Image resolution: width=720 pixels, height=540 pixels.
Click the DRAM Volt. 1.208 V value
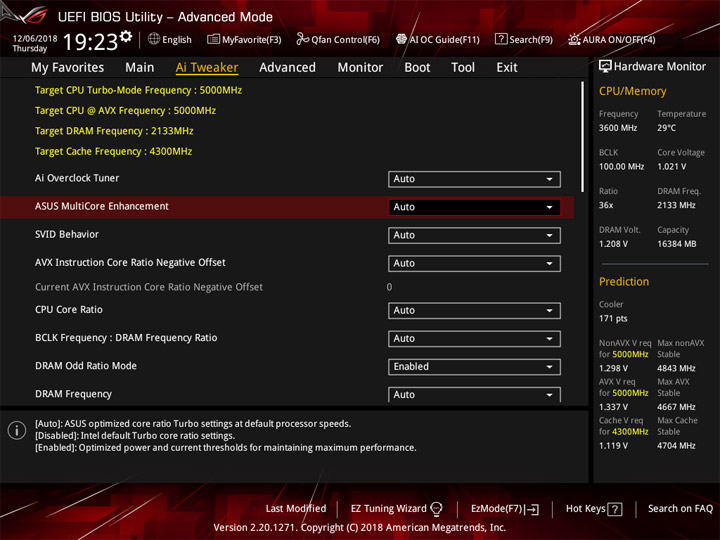[613, 244]
